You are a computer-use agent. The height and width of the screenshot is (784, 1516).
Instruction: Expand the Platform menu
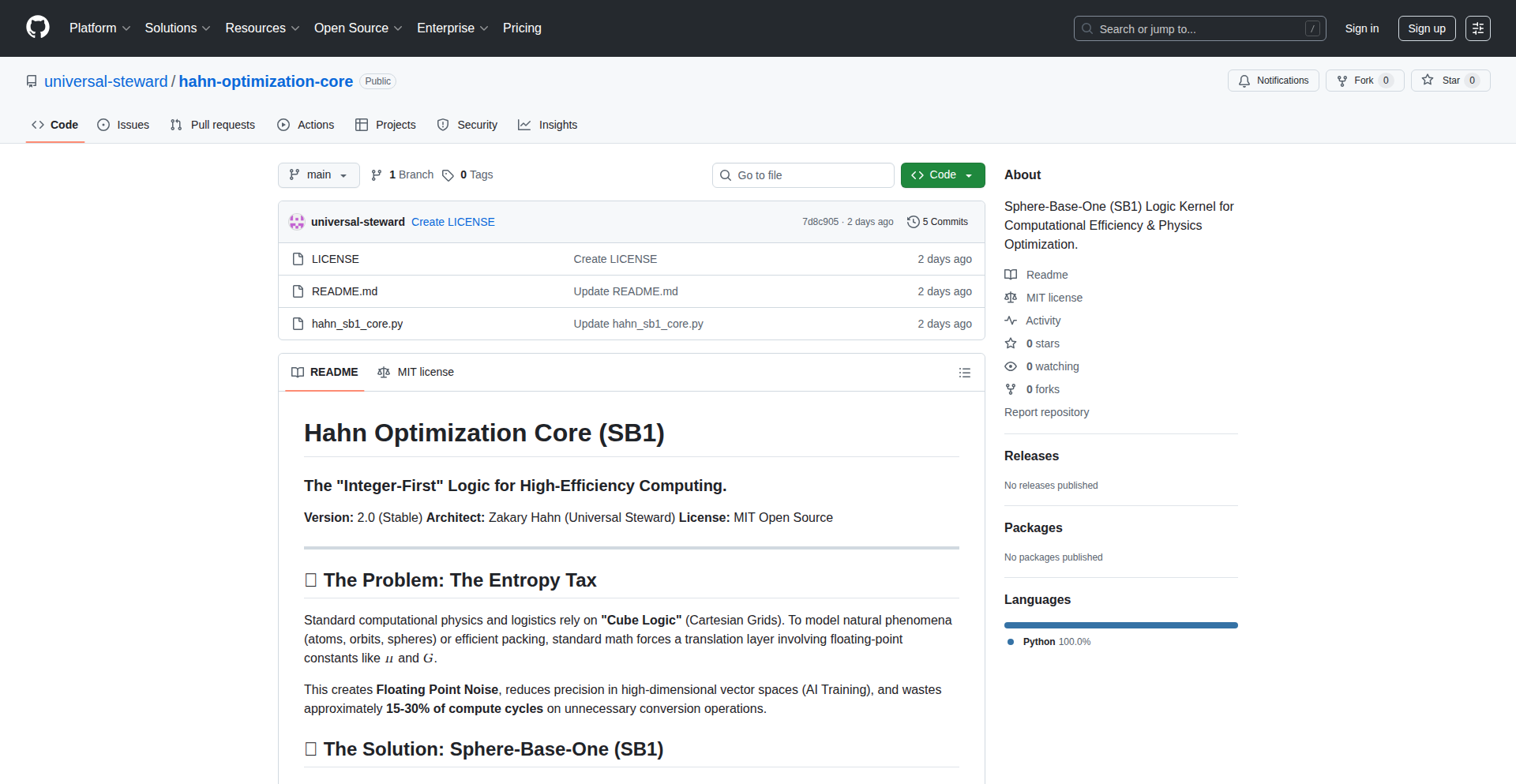point(99,28)
